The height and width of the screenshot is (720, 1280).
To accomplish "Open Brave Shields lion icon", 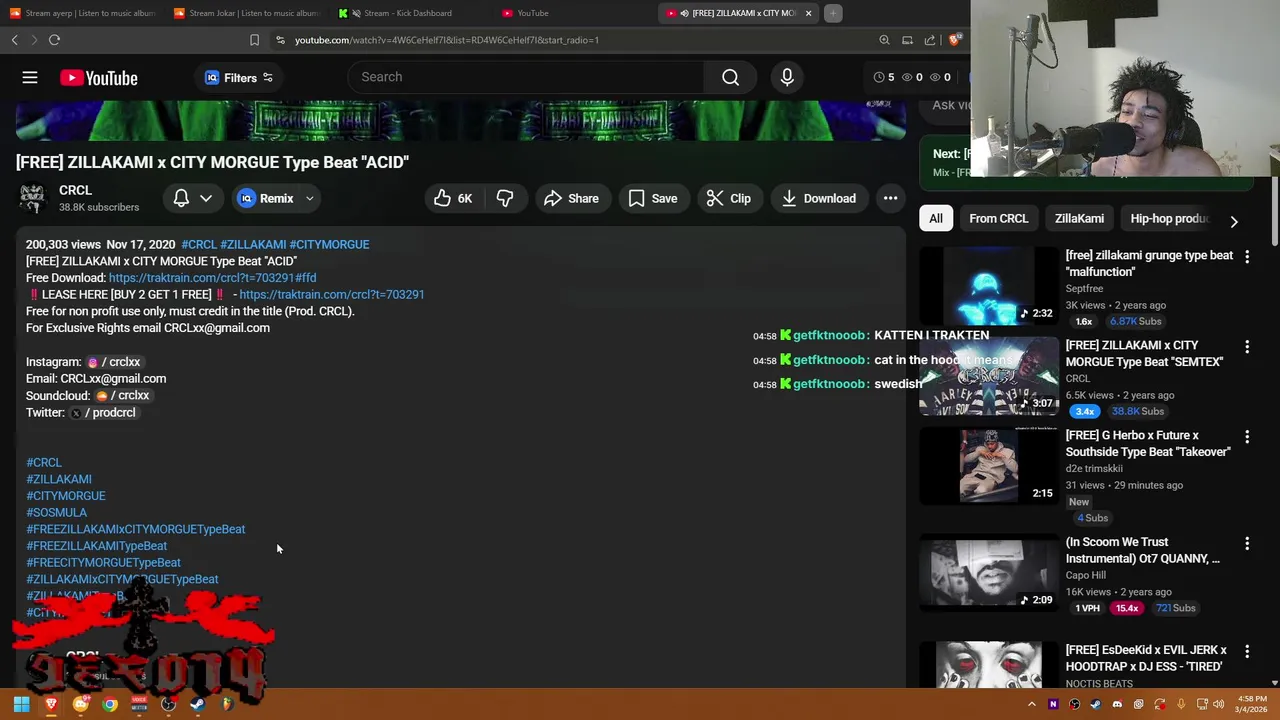I will 955,40.
